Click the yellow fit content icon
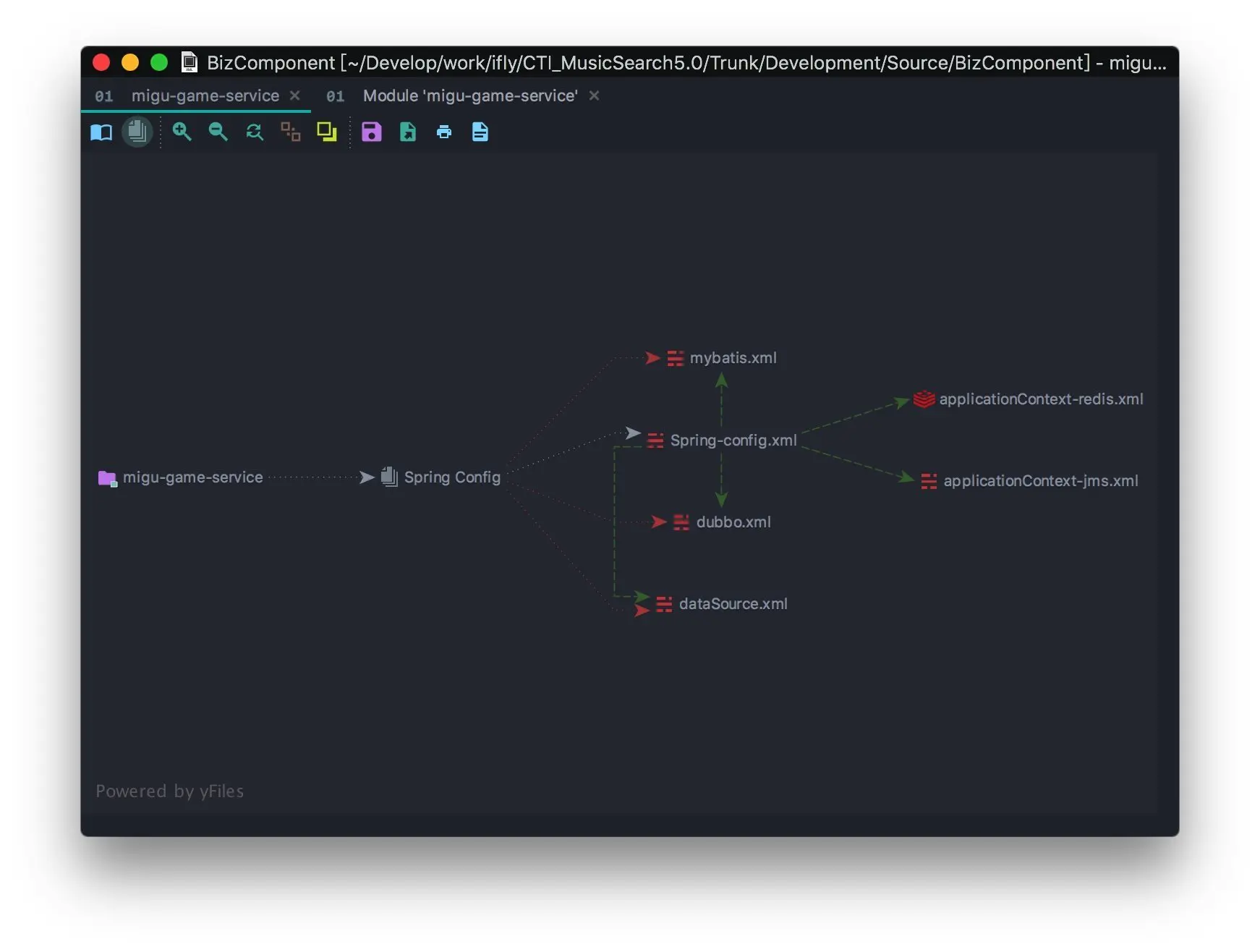Viewport: 1260px width, 952px height. tap(327, 132)
